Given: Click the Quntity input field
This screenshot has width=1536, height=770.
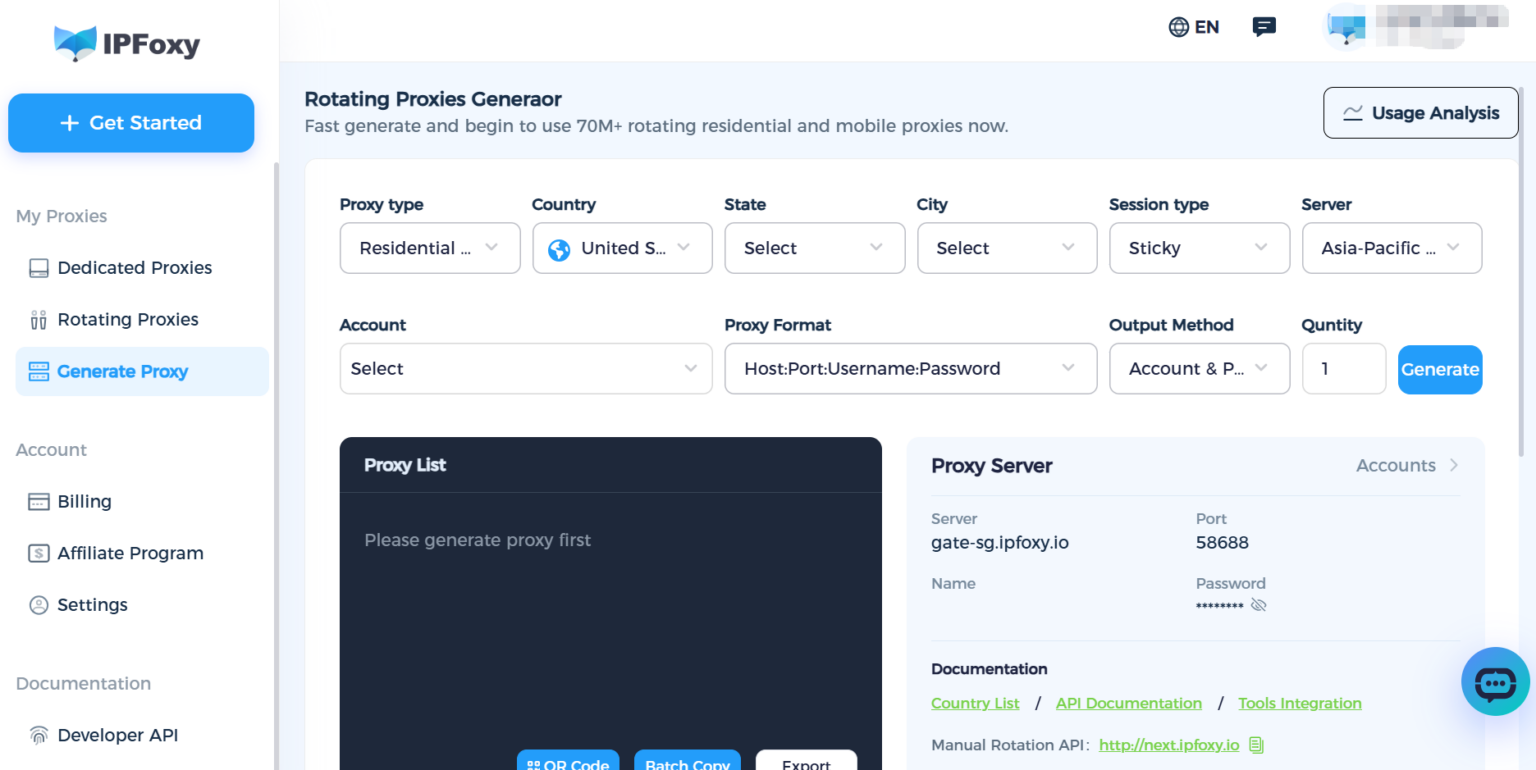Looking at the screenshot, I should 1344,368.
